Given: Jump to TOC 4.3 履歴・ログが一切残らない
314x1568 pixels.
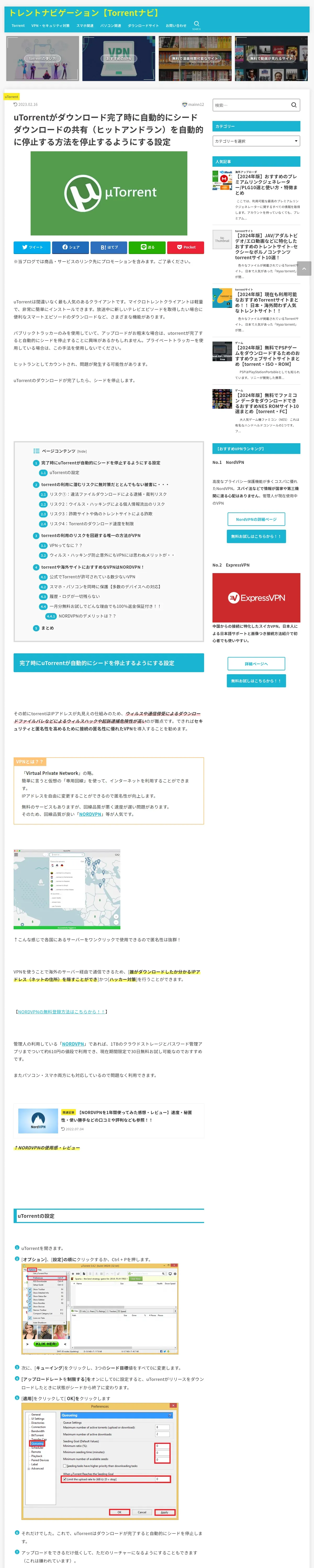Looking at the screenshot, I should tap(74, 597).
